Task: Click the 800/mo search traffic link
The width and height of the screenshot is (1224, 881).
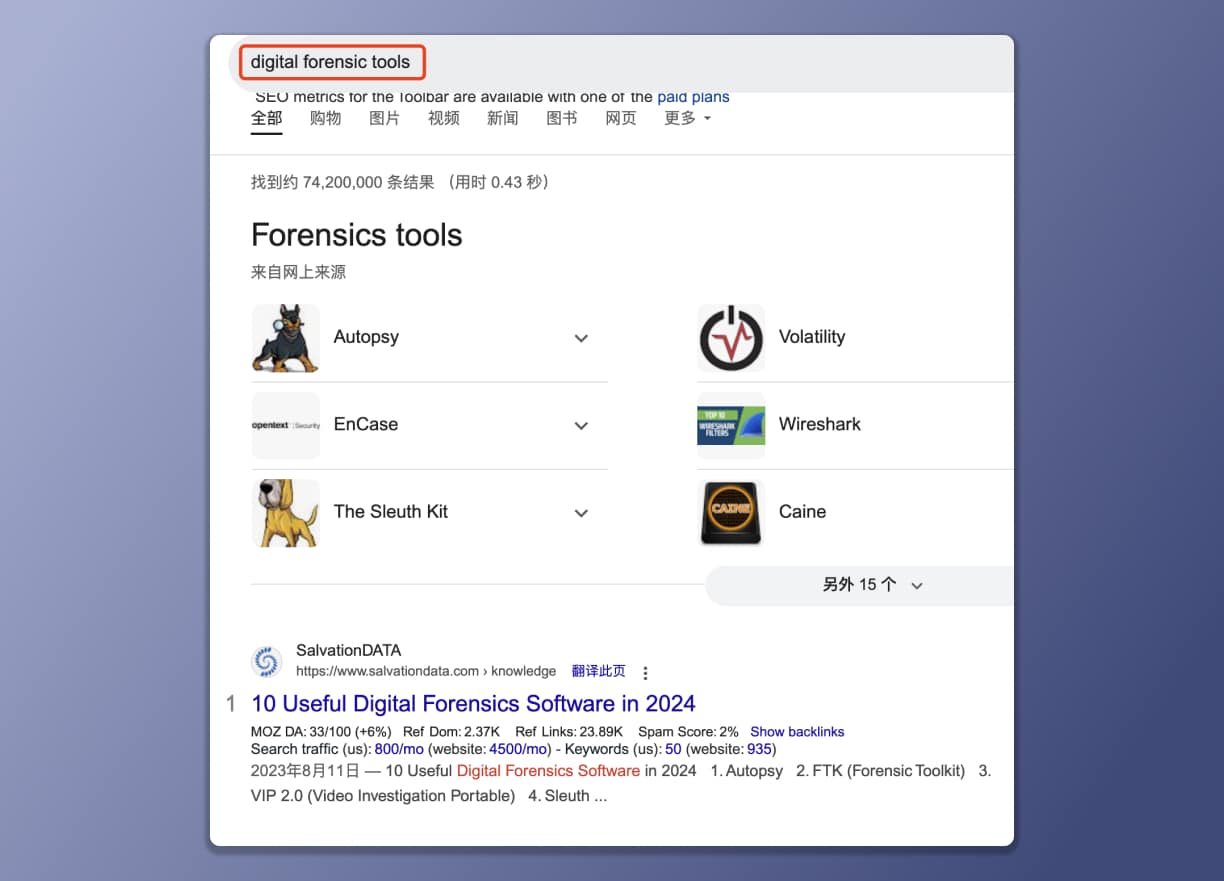Action: [400, 749]
